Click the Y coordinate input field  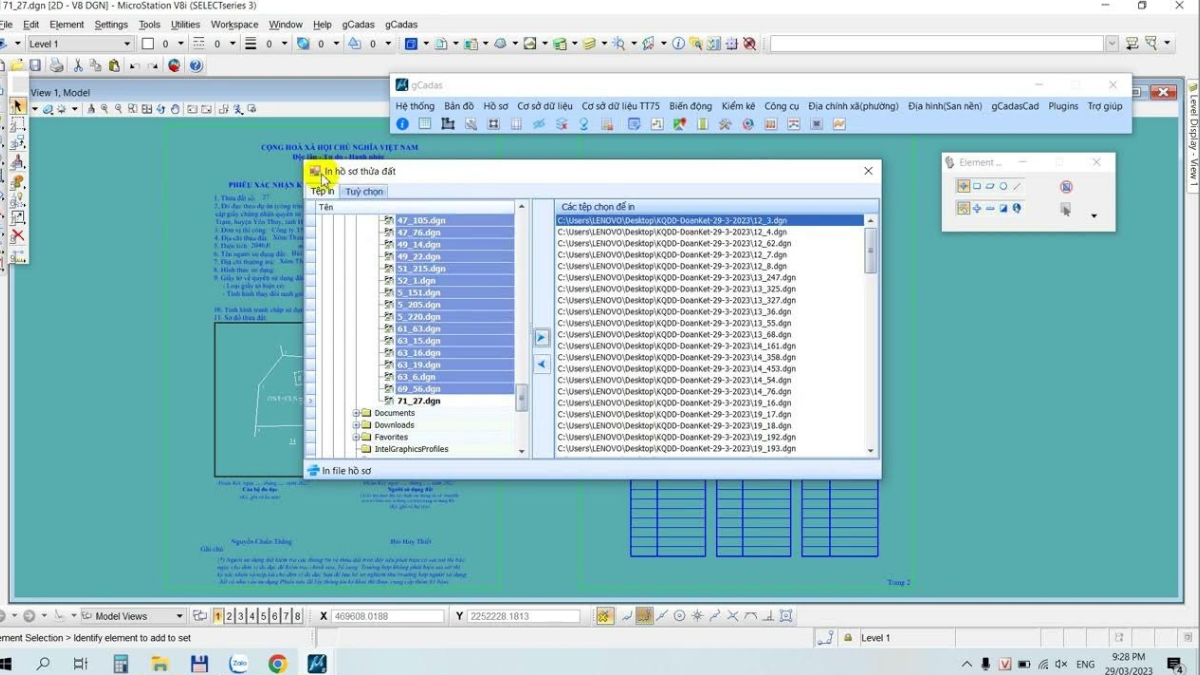click(x=523, y=616)
